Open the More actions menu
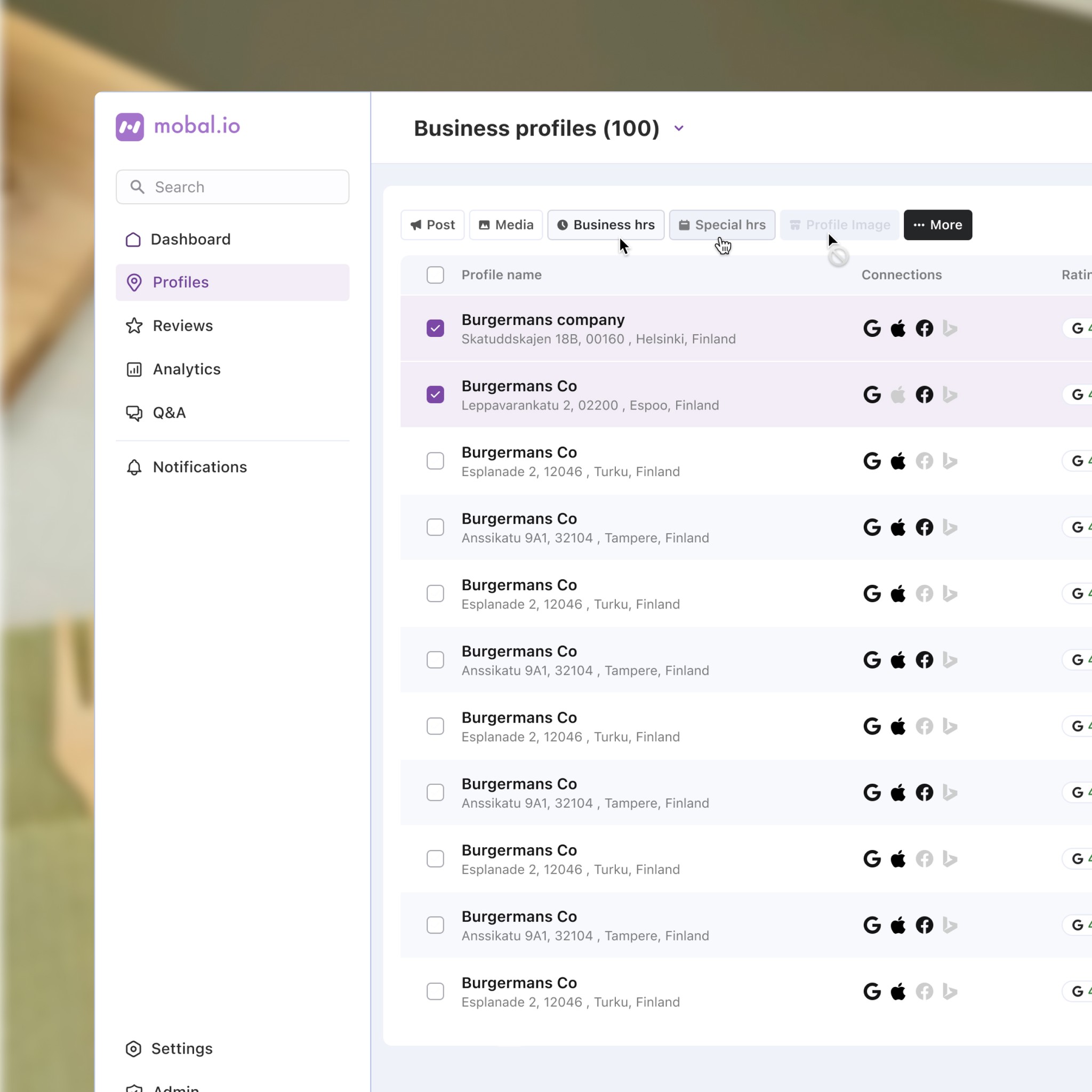This screenshot has height=1092, width=1092. pyautogui.click(x=937, y=225)
